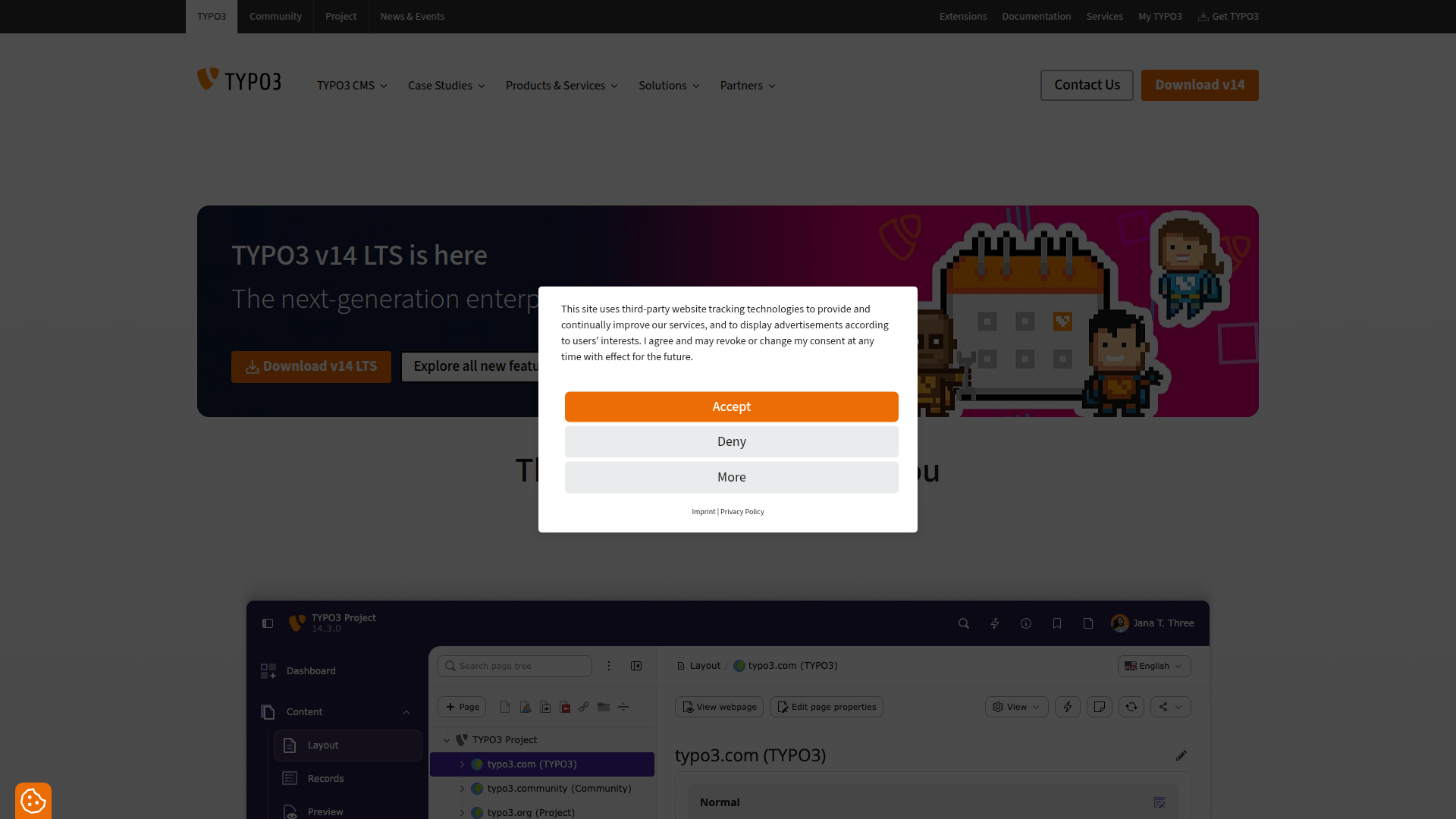Click the lightning flush-cache icon in backend topbar
Image resolution: width=1456 pixels, height=819 pixels.
pos(995,623)
